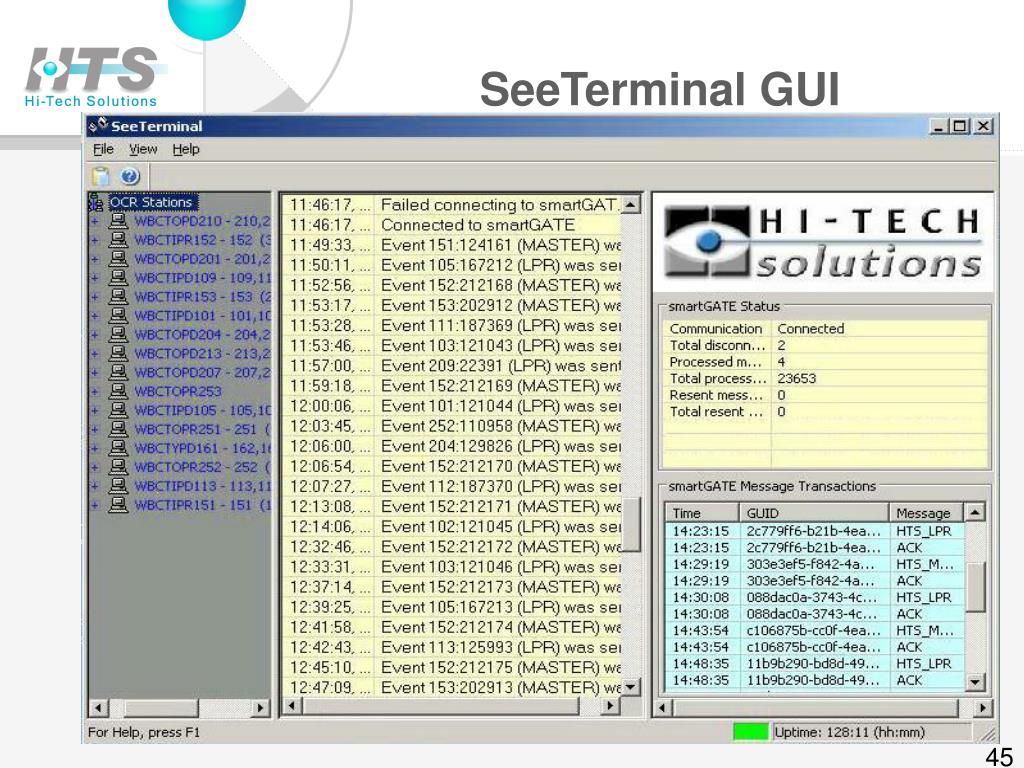Open the File menu
The image size is (1024, 768).
click(103, 150)
